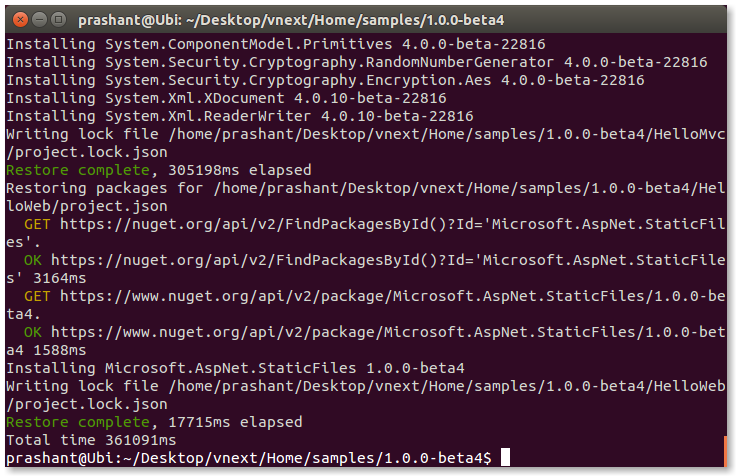The image size is (736, 476).
Task: Click the first green 'Restore complete' text
Action: (x=78, y=170)
